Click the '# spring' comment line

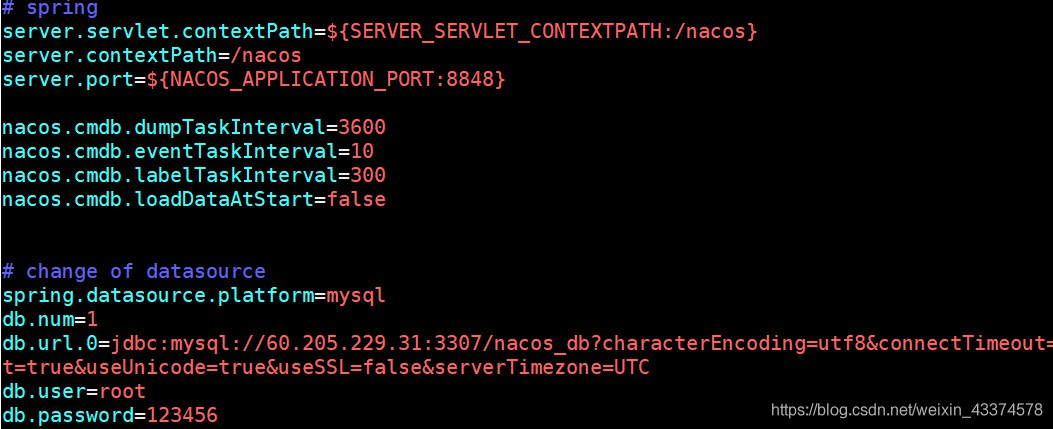coord(50,9)
